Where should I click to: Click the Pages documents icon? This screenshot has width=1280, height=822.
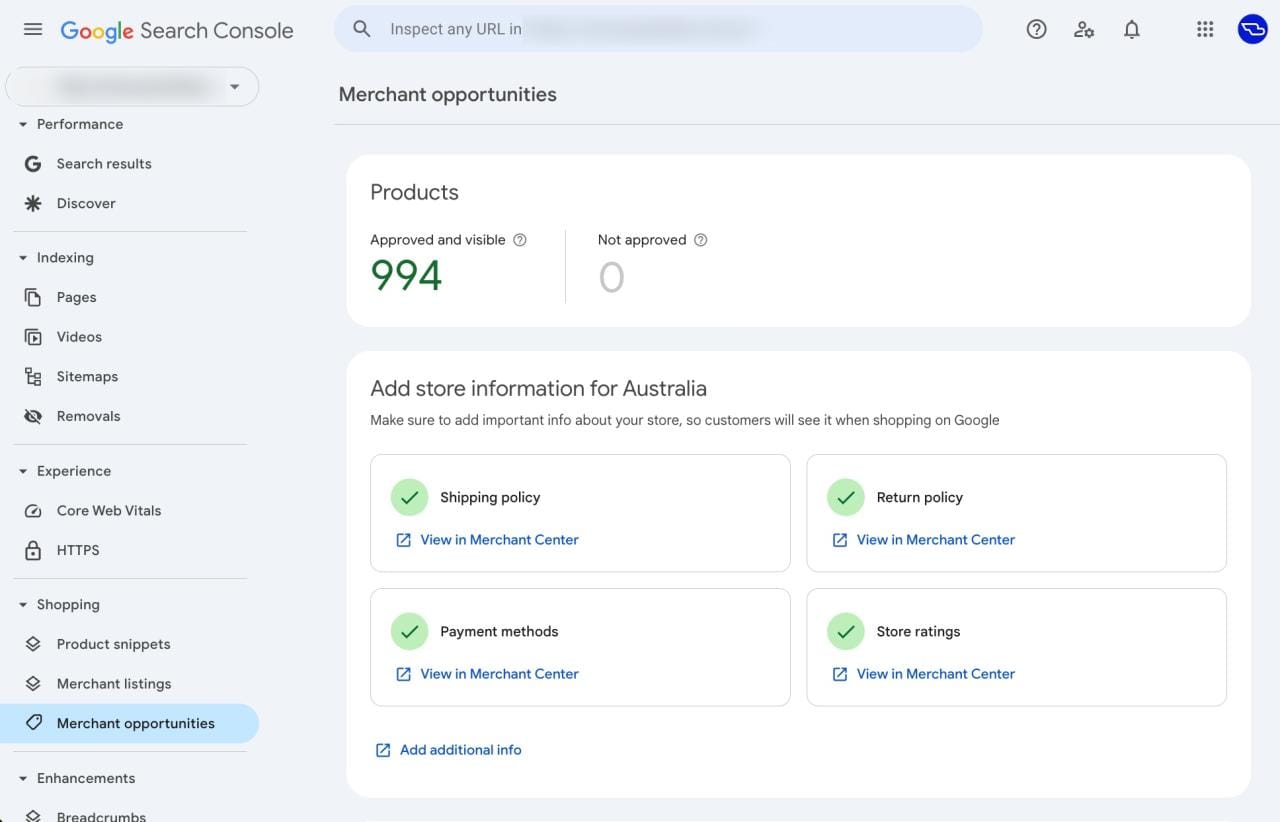click(x=33, y=297)
